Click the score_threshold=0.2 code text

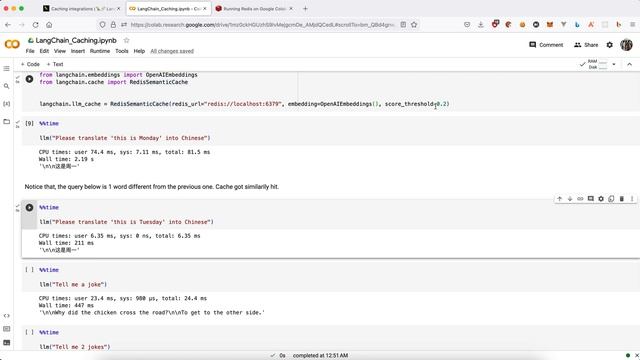(417, 104)
